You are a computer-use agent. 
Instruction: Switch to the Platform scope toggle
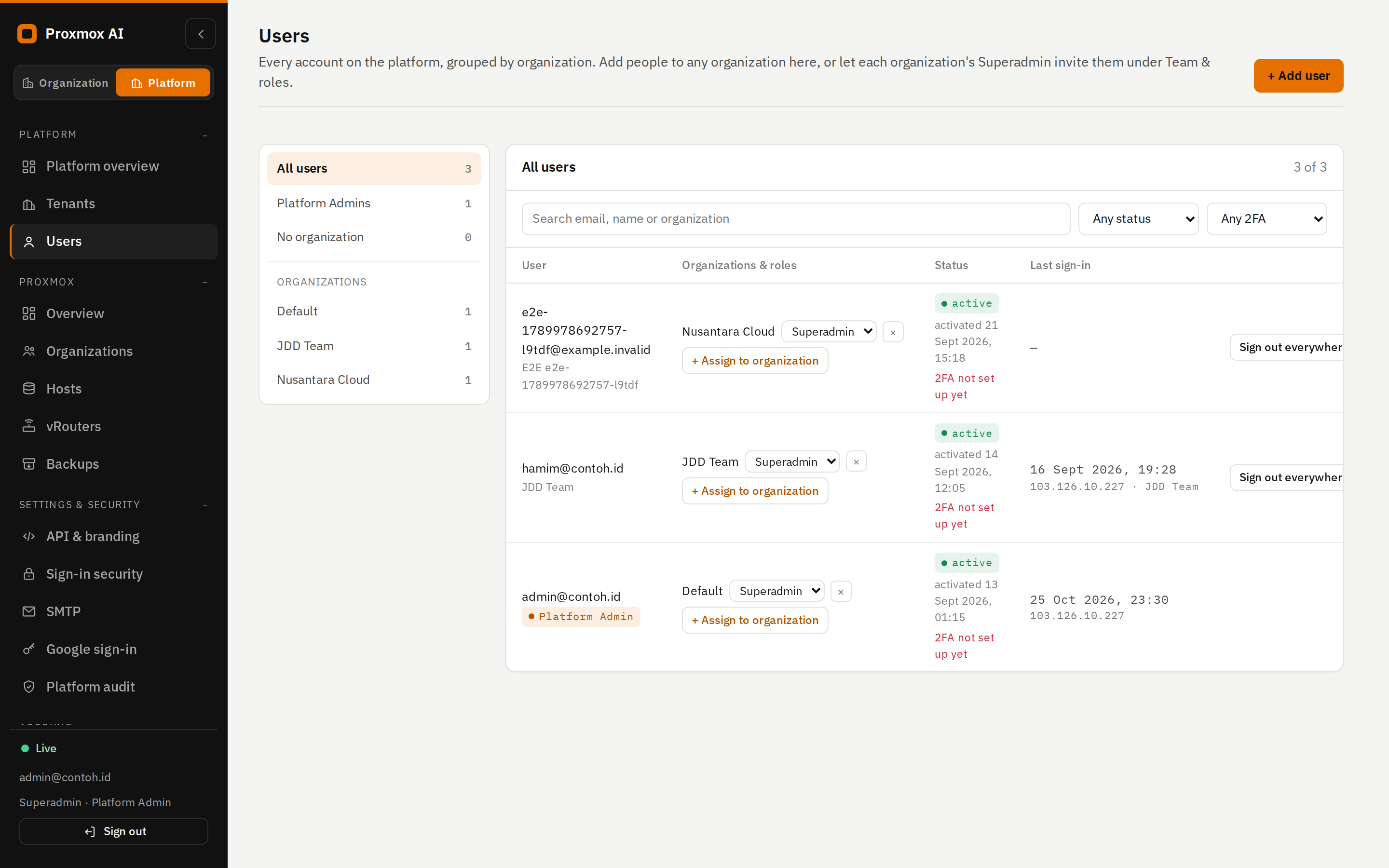(163, 82)
